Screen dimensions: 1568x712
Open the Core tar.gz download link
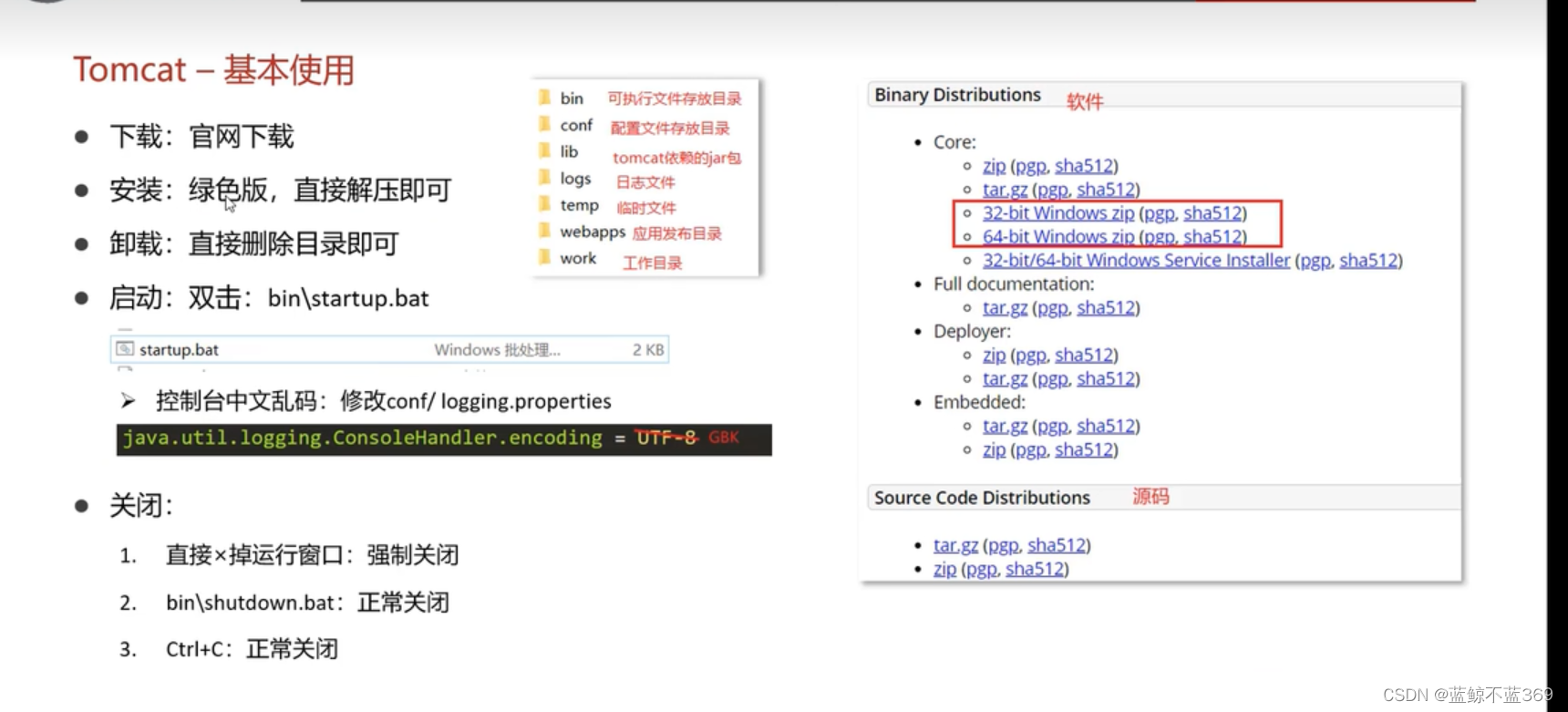tap(1005, 190)
